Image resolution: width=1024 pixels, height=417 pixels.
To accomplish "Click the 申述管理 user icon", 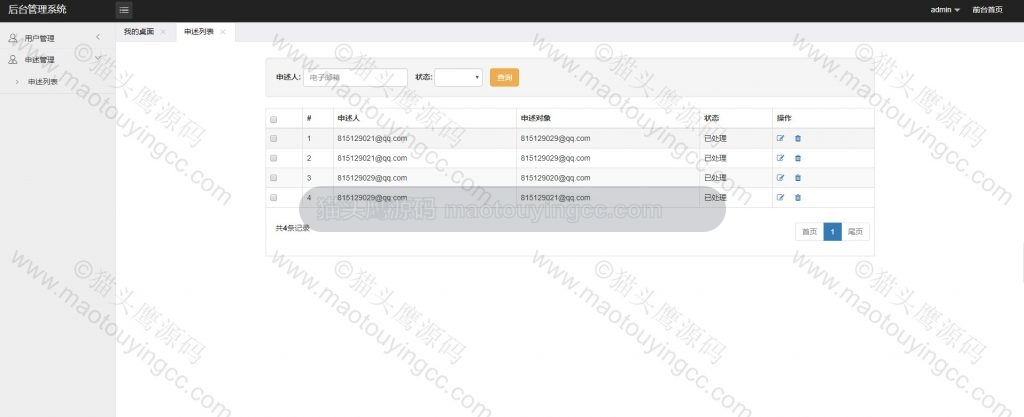I will tap(12, 59).
